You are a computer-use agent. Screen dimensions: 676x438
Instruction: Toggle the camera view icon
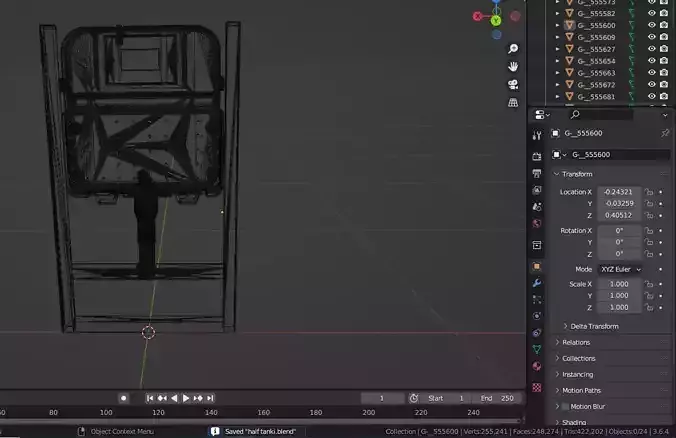[x=513, y=84]
